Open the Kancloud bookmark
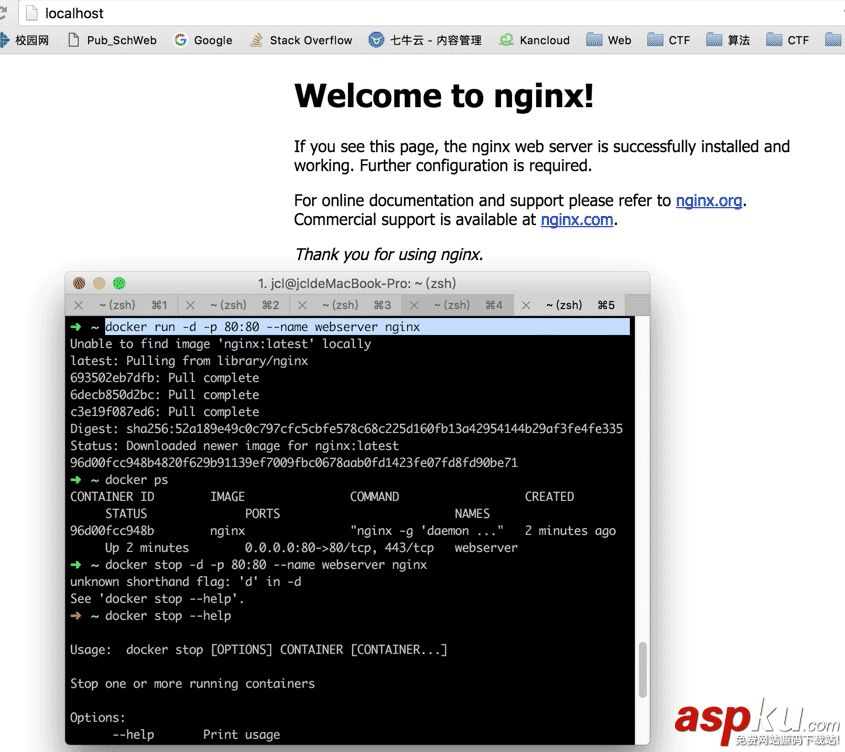 coord(535,40)
